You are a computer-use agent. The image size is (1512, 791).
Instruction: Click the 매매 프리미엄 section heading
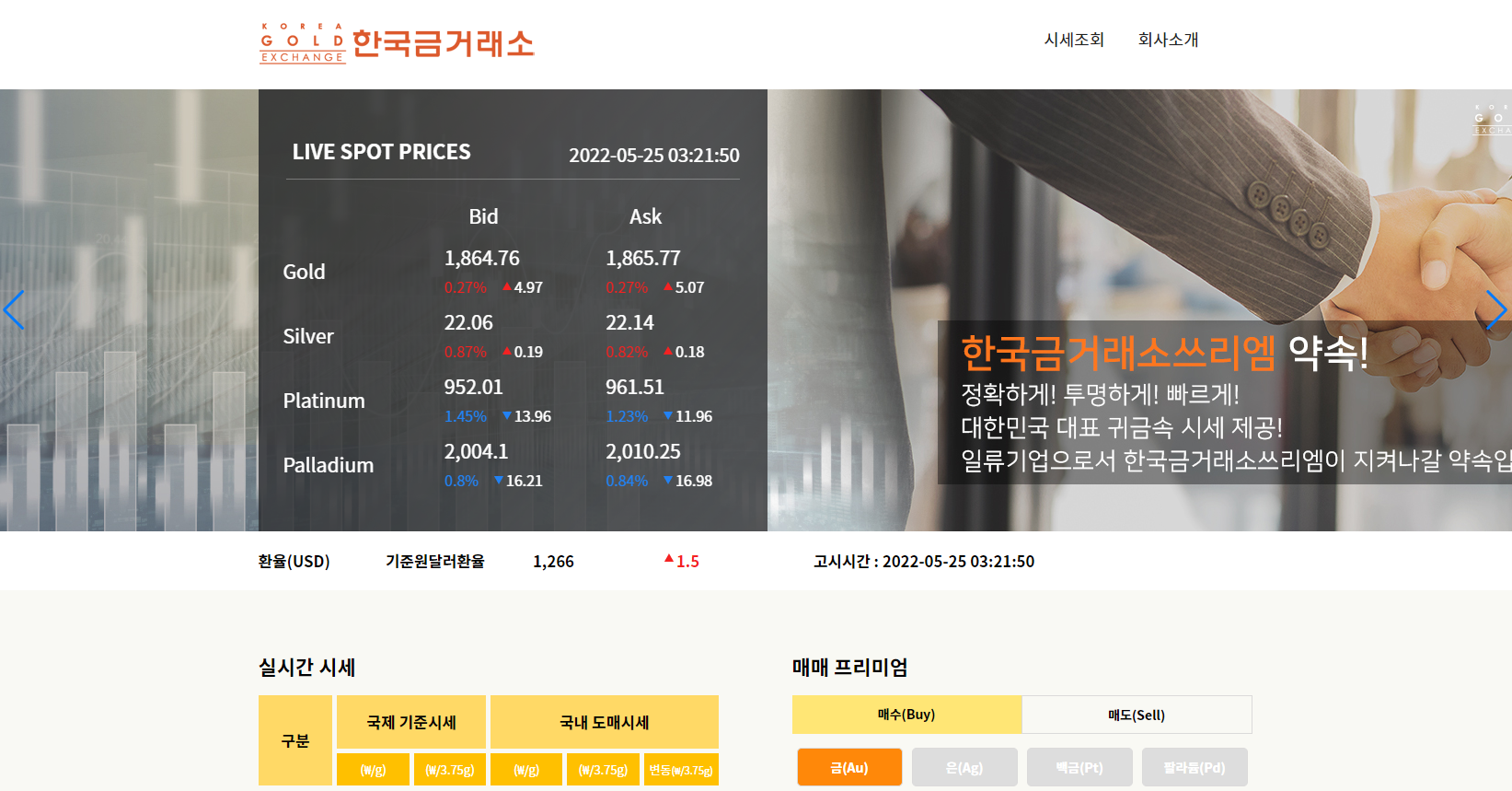pyautogui.click(x=850, y=668)
